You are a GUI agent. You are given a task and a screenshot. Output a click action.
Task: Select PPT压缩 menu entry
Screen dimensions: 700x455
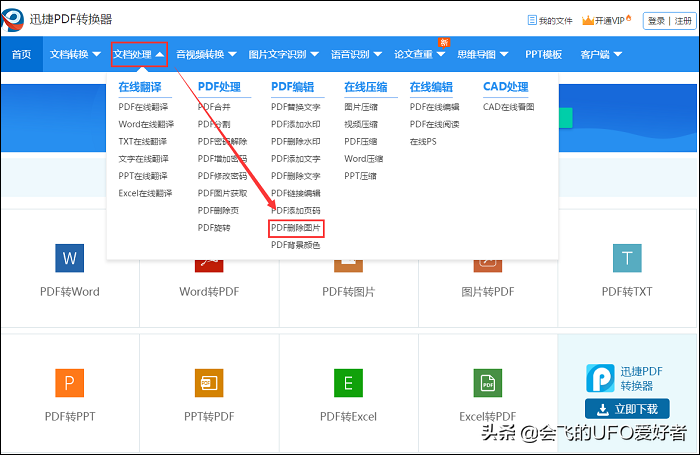point(360,176)
